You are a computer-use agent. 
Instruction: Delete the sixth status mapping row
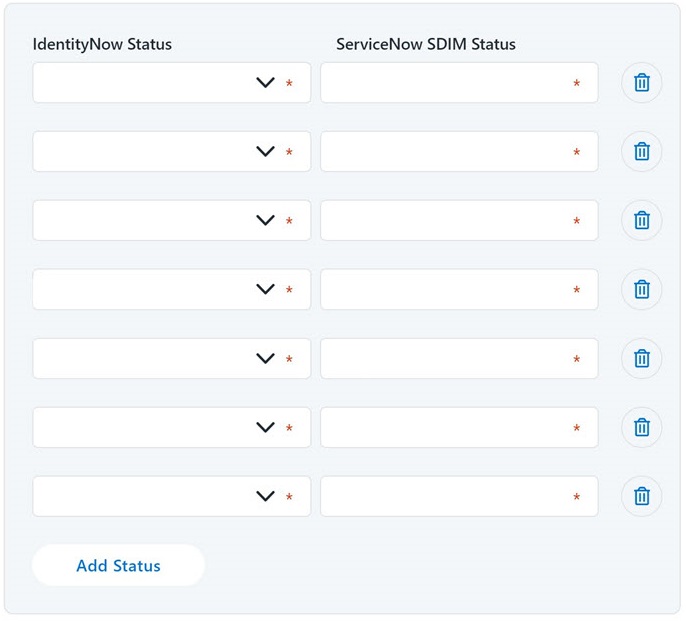641,427
